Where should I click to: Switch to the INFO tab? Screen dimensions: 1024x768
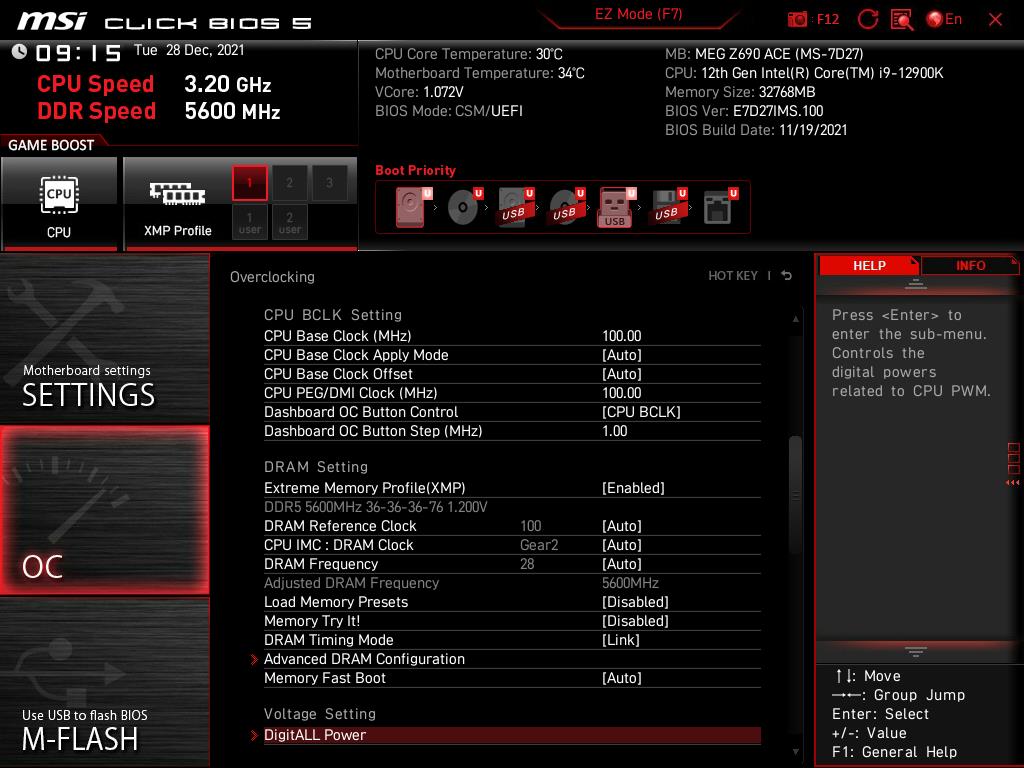(970, 265)
